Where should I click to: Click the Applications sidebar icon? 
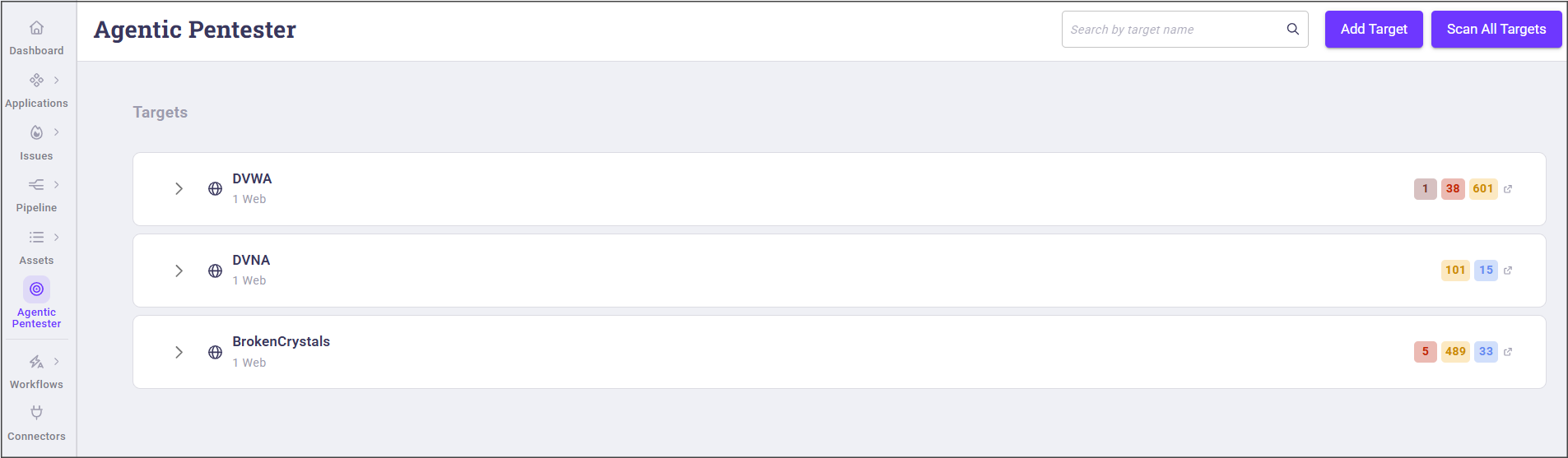pyautogui.click(x=36, y=81)
